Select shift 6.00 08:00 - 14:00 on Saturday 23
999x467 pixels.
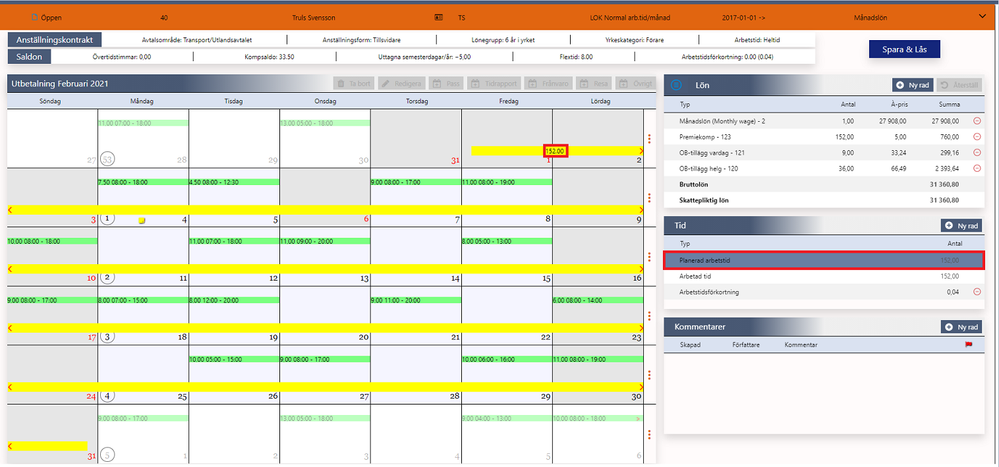pyautogui.click(x=598, y=300)
